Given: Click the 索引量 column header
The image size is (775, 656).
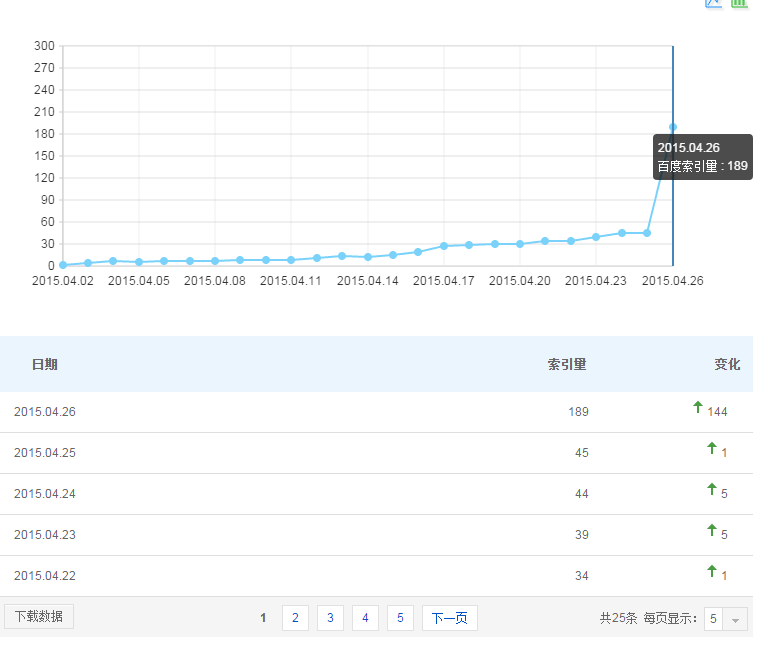Looking at the screenshot, I should [x=567, y=364].
